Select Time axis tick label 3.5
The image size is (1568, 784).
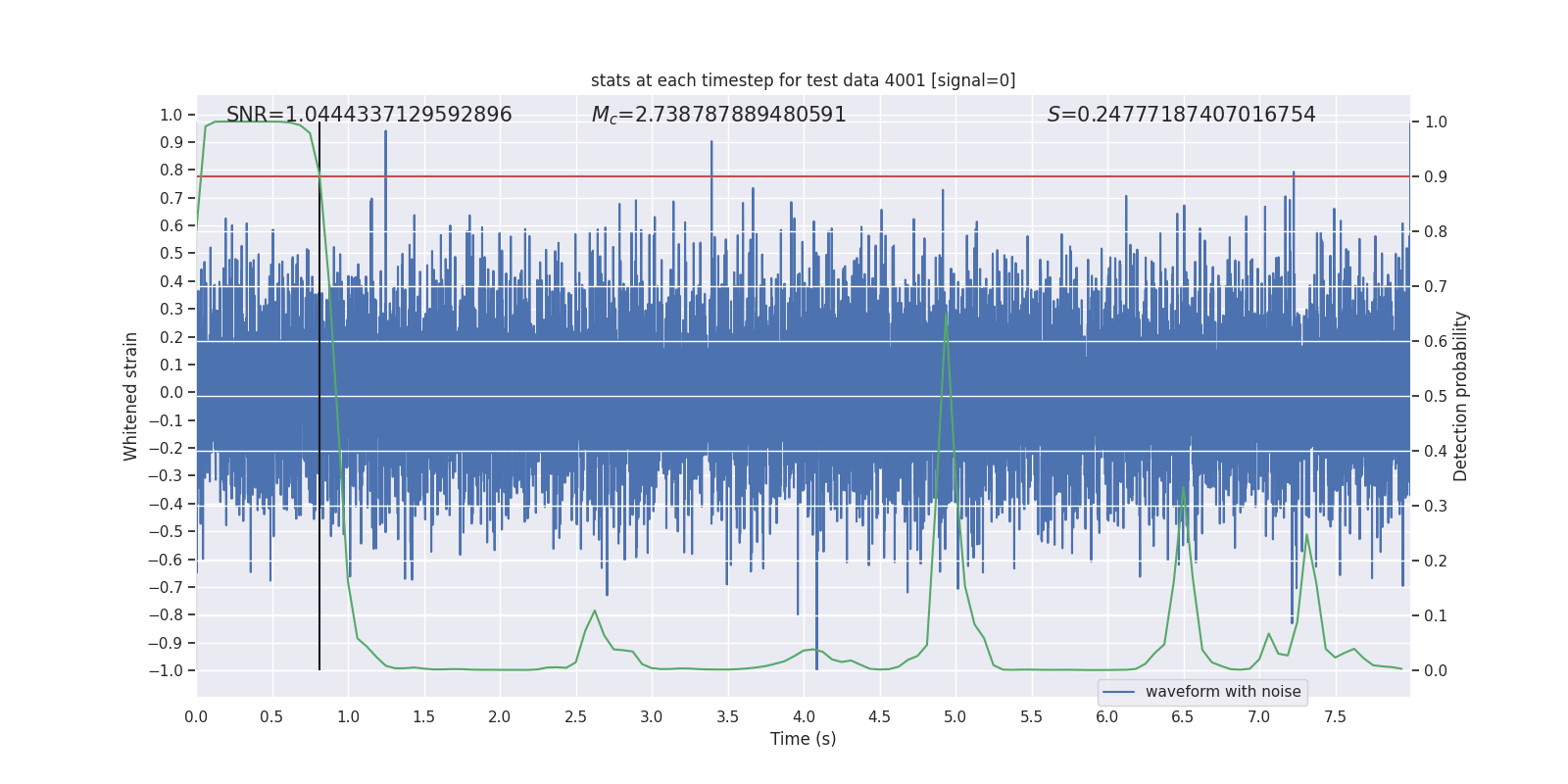727,716
